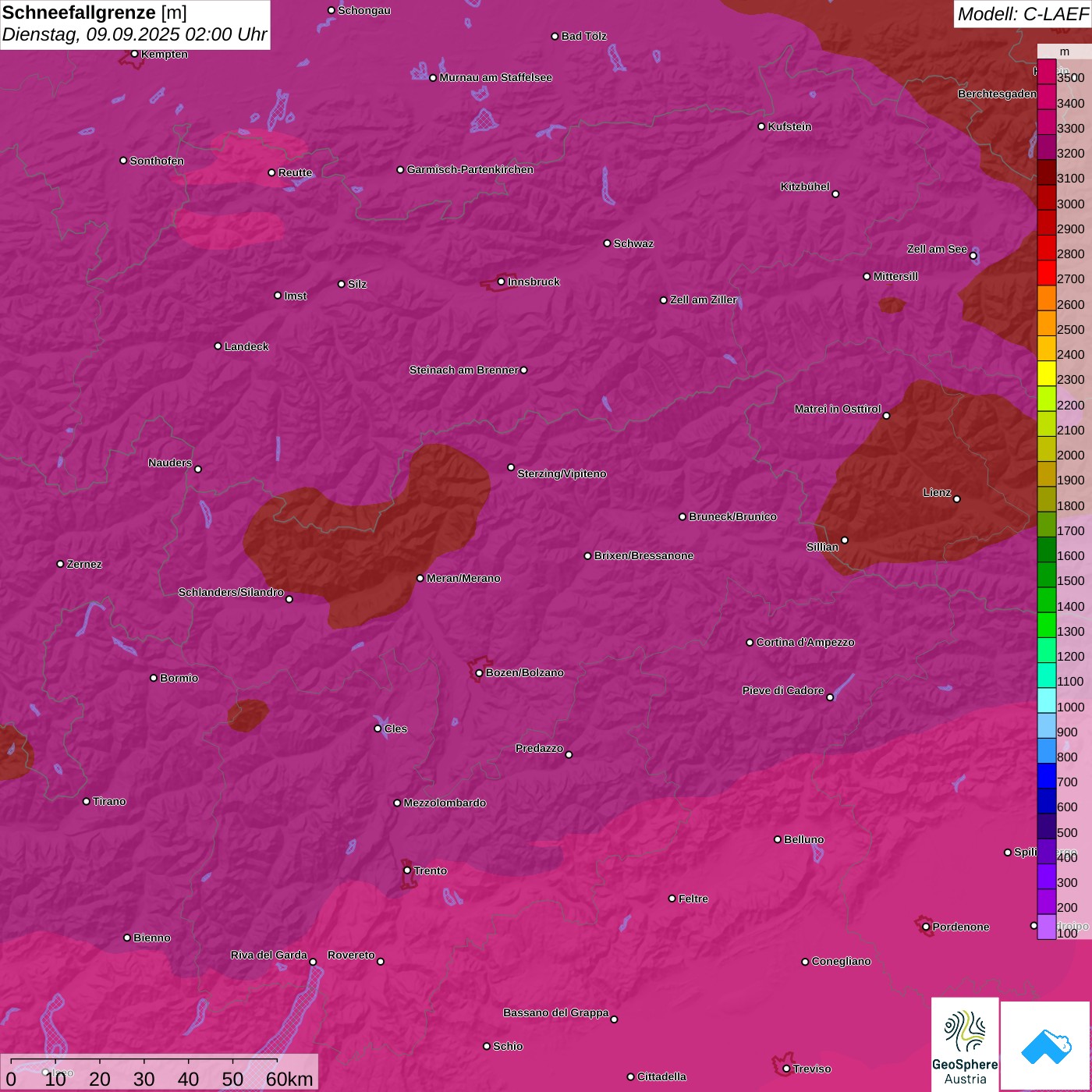Click the 2700 m red legend swatch
1092x1092 pixels.
tap(1046, 273)
